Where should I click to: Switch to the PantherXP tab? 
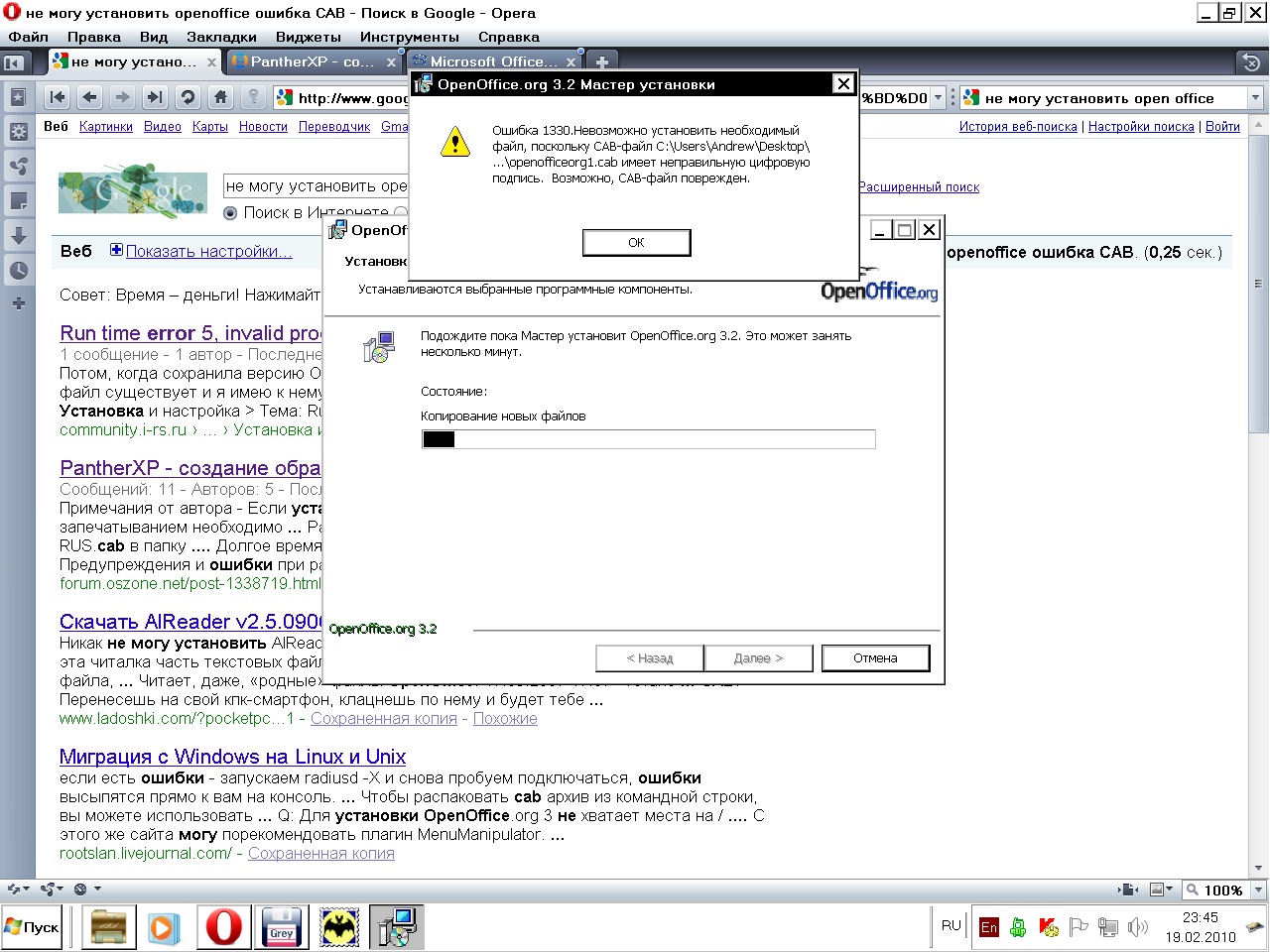click(x=313, y=61)
